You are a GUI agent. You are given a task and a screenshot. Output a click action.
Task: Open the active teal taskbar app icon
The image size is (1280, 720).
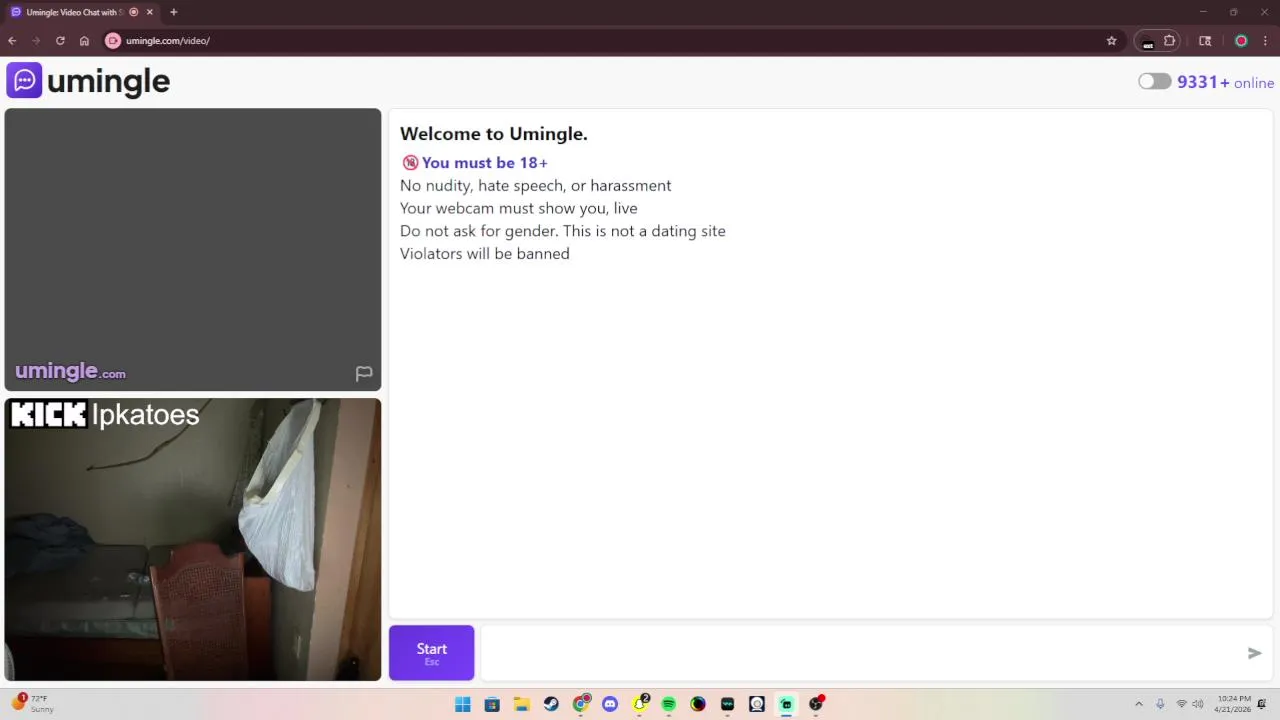[787, 704]
